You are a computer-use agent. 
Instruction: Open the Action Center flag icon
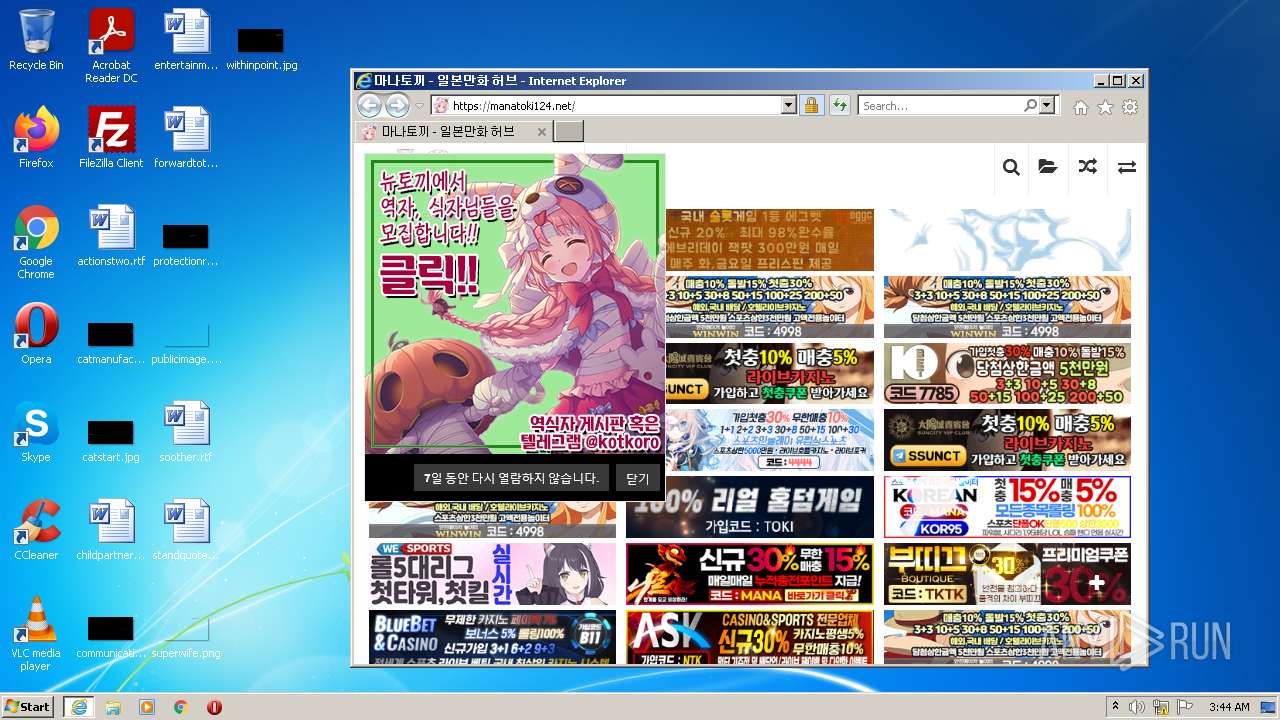pyautogui.click(x=1186, y=707)
